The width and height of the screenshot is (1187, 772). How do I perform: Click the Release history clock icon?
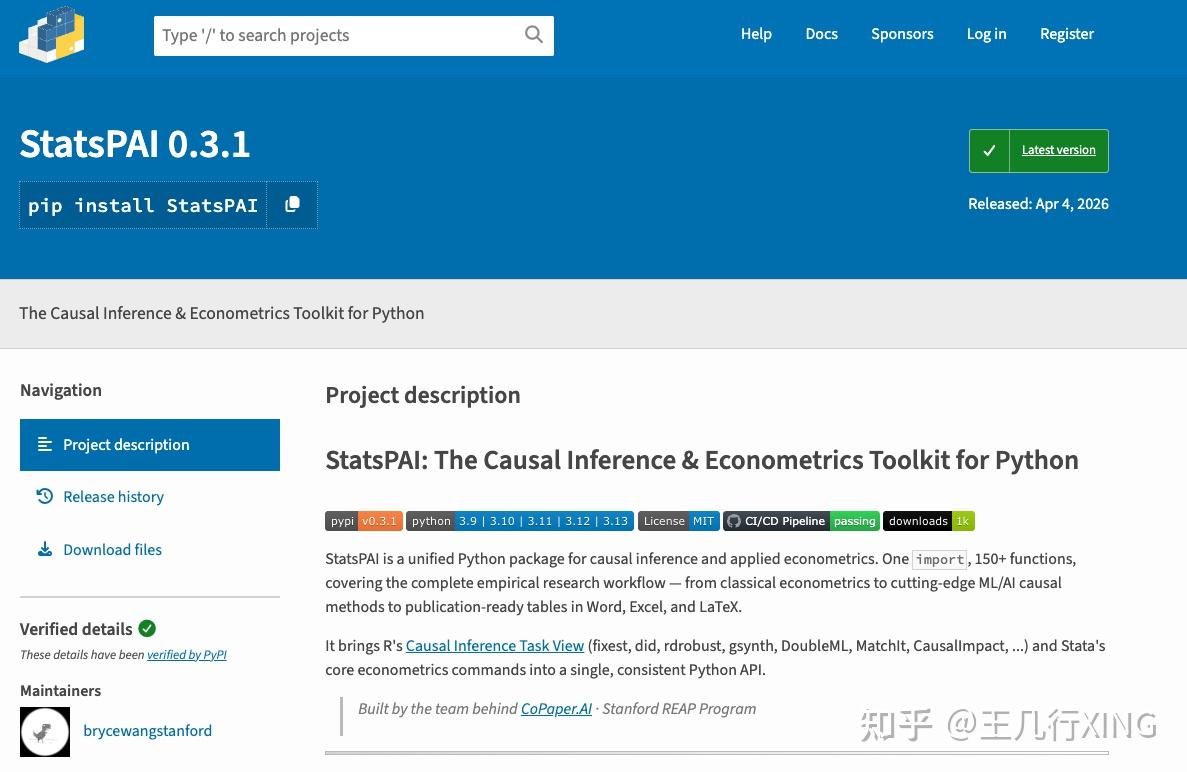[45, 497]
